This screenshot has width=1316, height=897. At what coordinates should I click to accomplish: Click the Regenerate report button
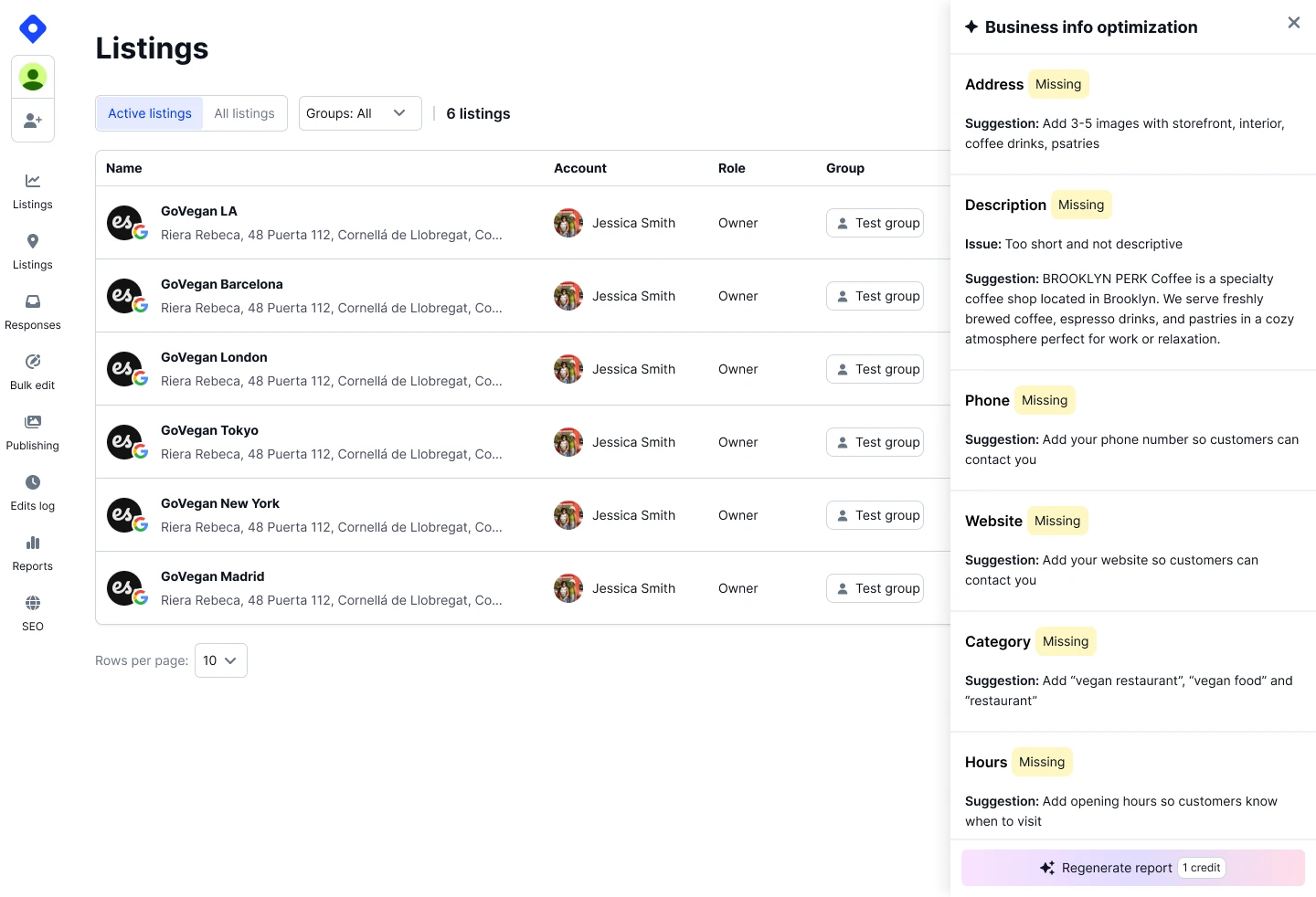point(1133,868)
